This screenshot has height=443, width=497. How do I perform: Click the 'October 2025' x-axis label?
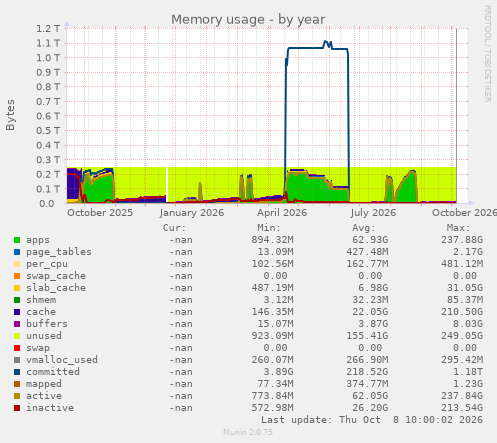click(100, 213)
